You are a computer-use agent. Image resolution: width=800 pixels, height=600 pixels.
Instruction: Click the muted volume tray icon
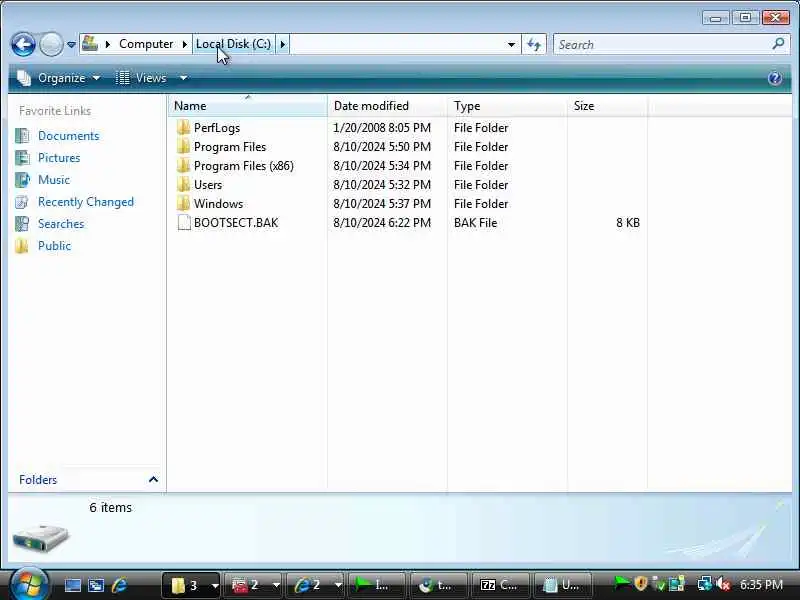(x=723, y=583)
